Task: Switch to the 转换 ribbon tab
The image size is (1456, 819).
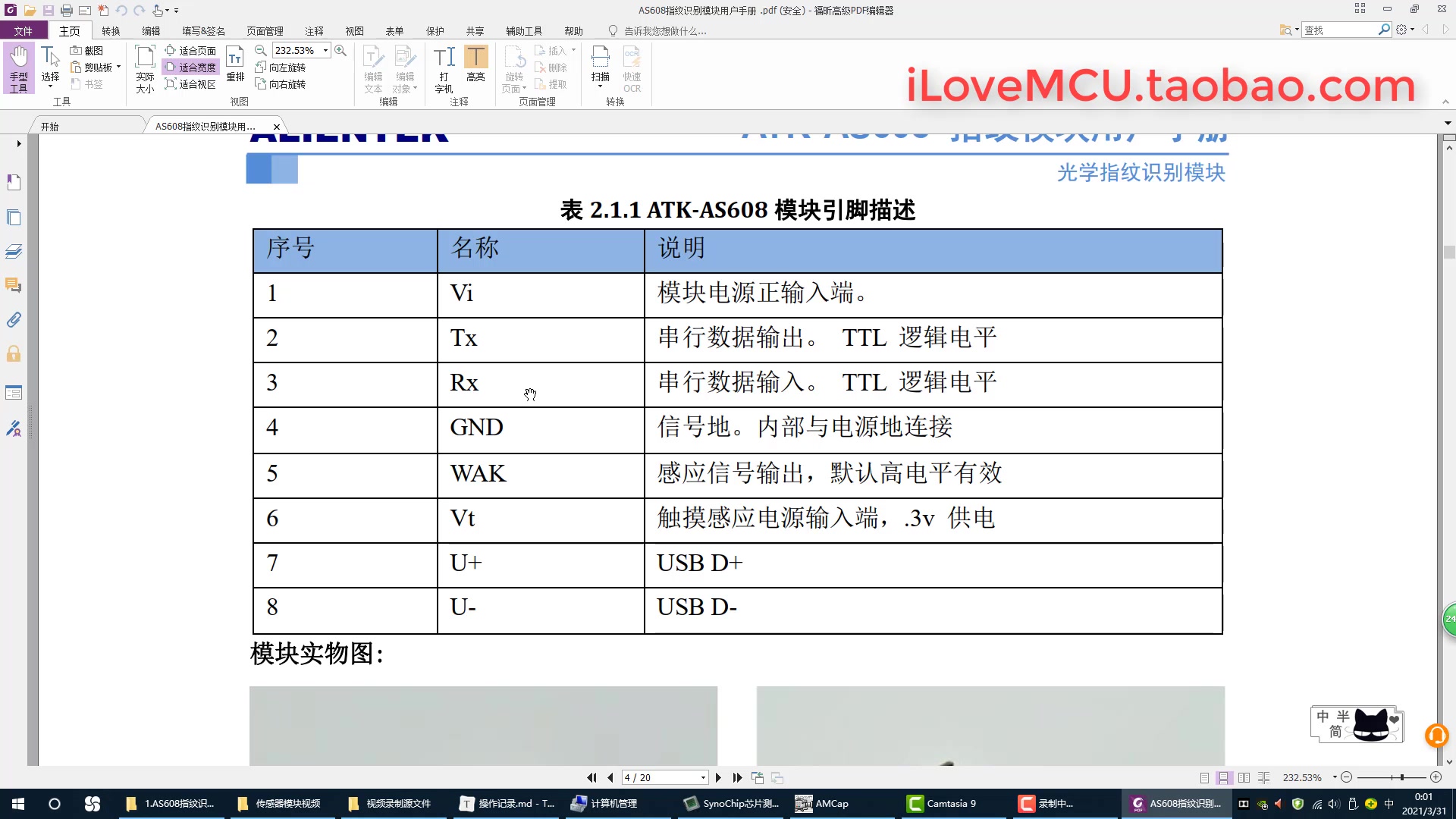Action: click(111, 31)
